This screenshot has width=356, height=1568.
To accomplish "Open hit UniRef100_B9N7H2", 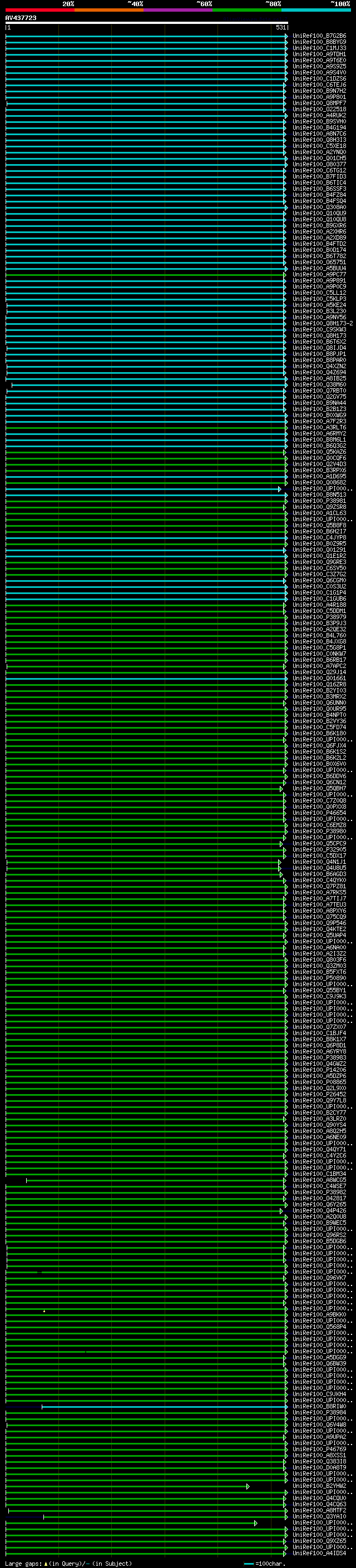I will point(319,91).
